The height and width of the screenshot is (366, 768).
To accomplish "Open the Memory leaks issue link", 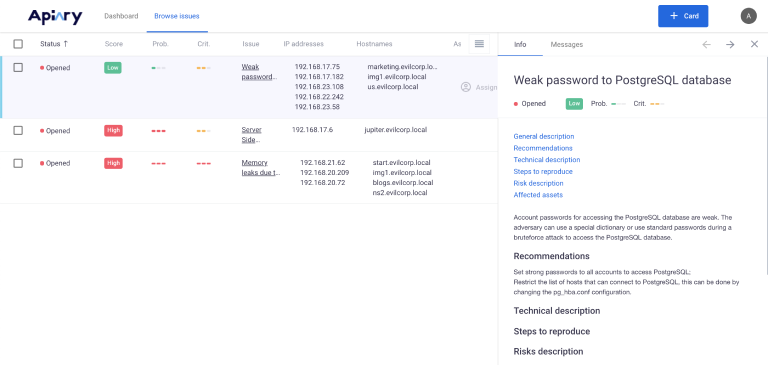I will pos(261,168).
